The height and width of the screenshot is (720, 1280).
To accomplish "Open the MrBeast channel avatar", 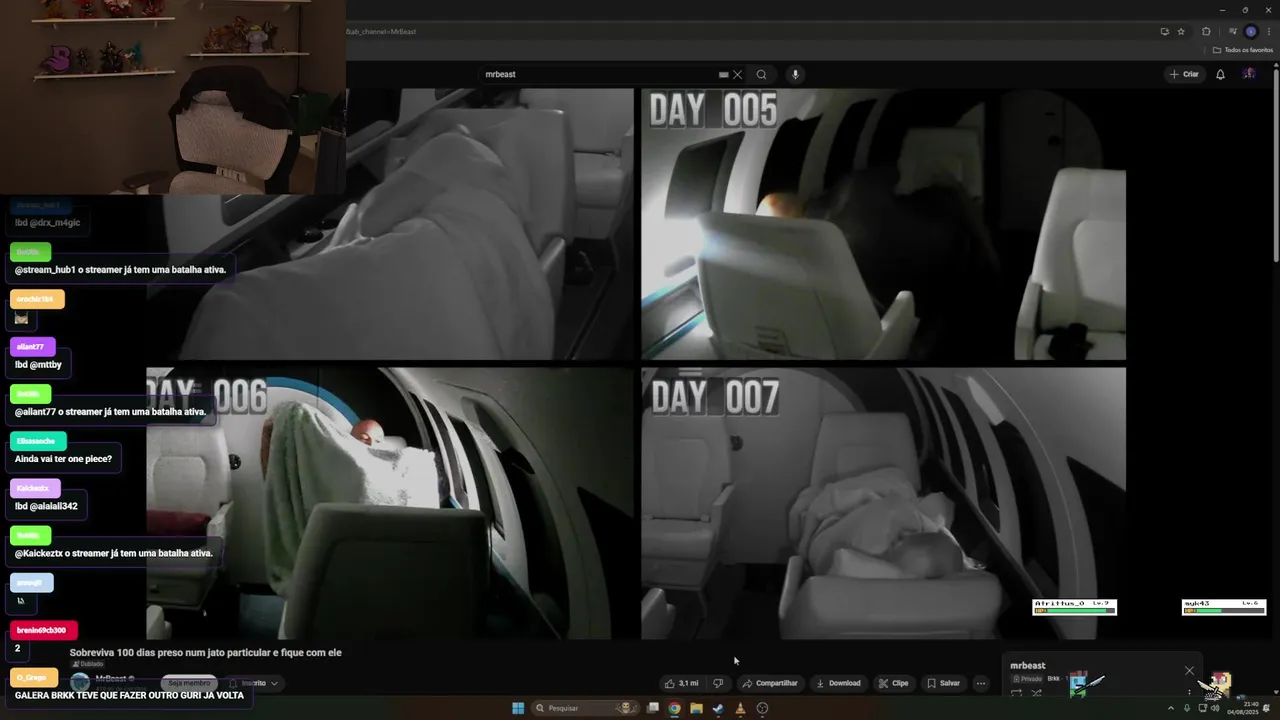I will 80,683.
